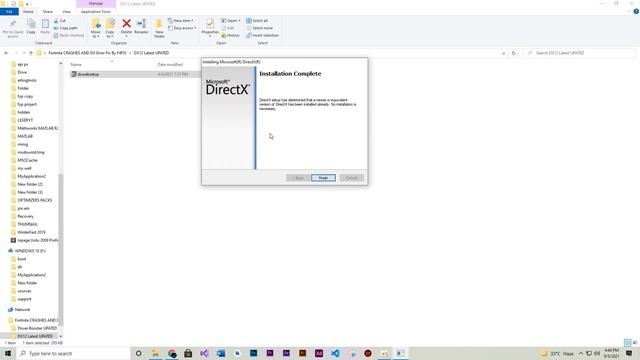The image size is (640, 360).
Task: Click the Back navigation arrow
Action: pyautogui.click(x=6, y=53)
